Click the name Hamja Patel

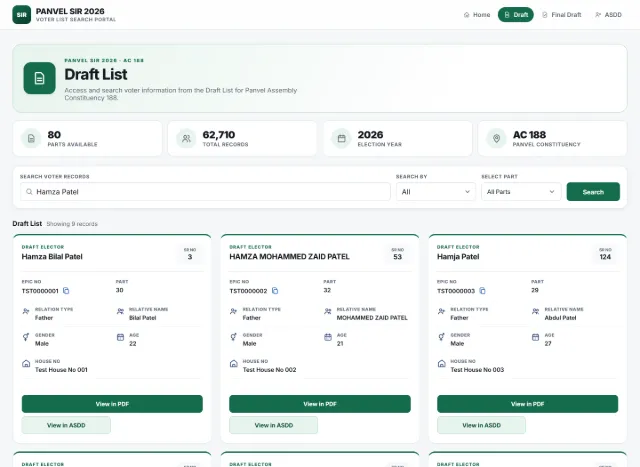click(458, 256)
